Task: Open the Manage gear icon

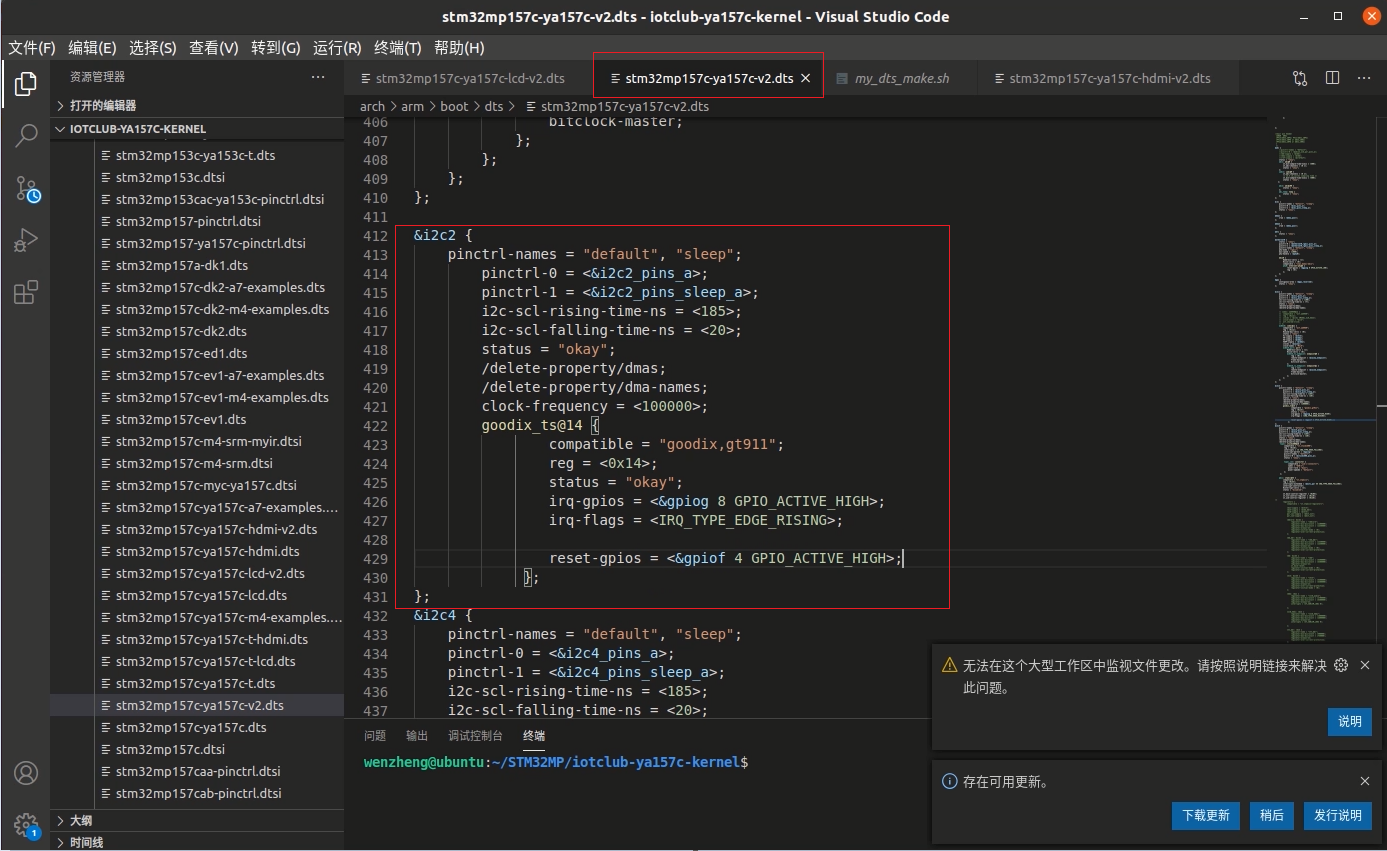Action: [x=26, y=824]
